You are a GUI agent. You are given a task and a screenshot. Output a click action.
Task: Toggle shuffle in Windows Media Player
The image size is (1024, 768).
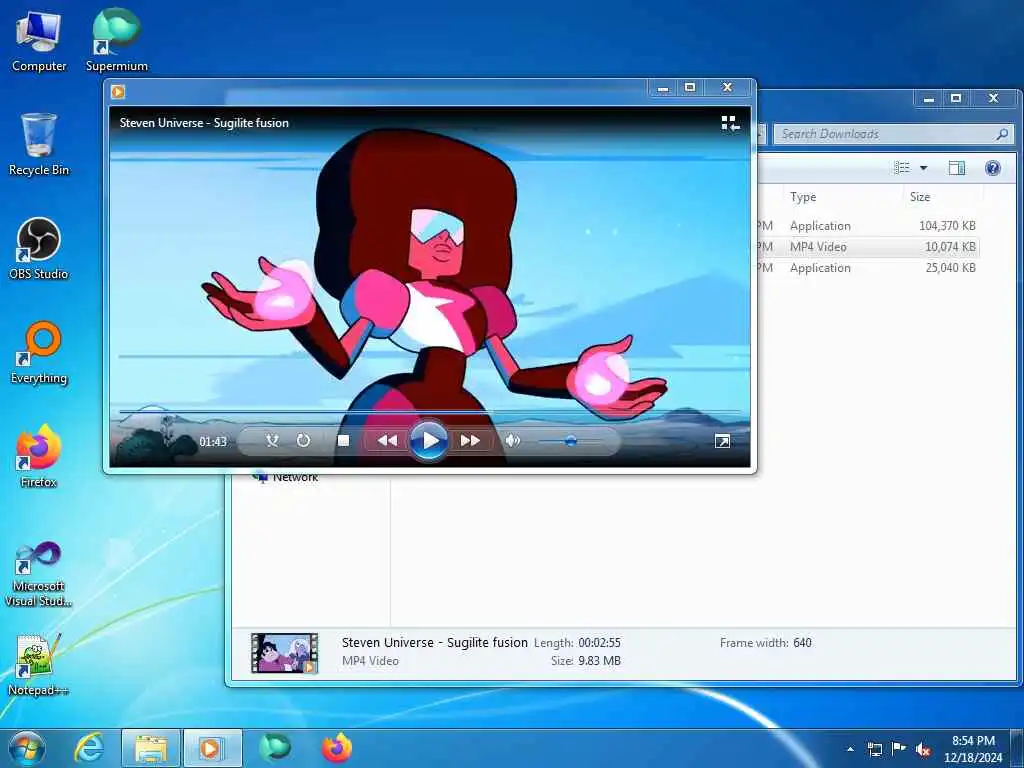(x=272, y=441)
